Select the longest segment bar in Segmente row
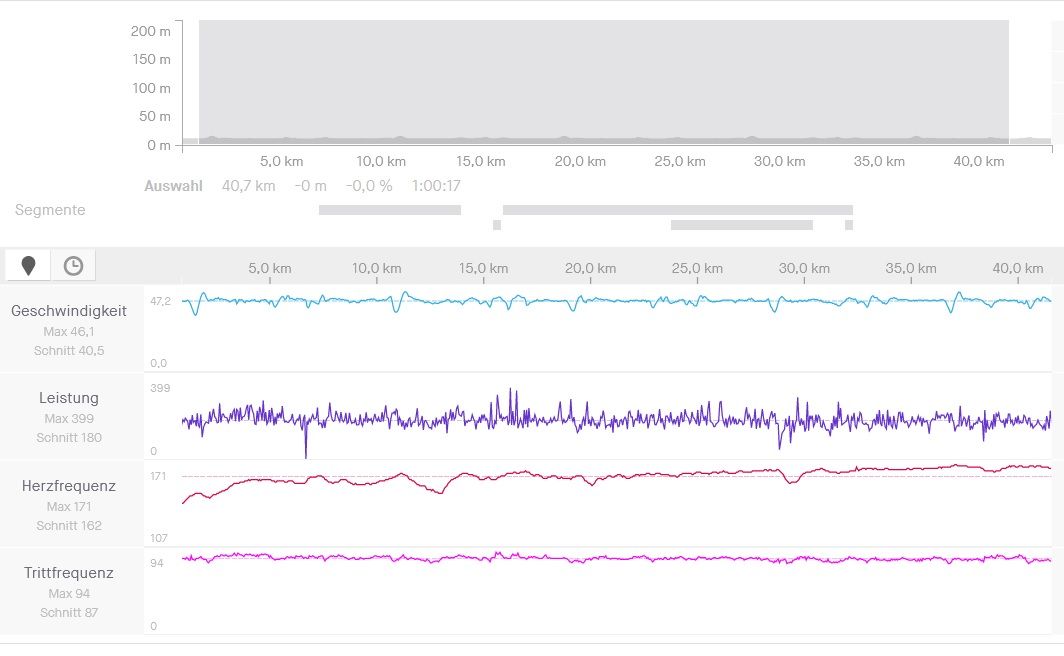The width and height of the screenshot is (1064, 656). click(677, 210)
